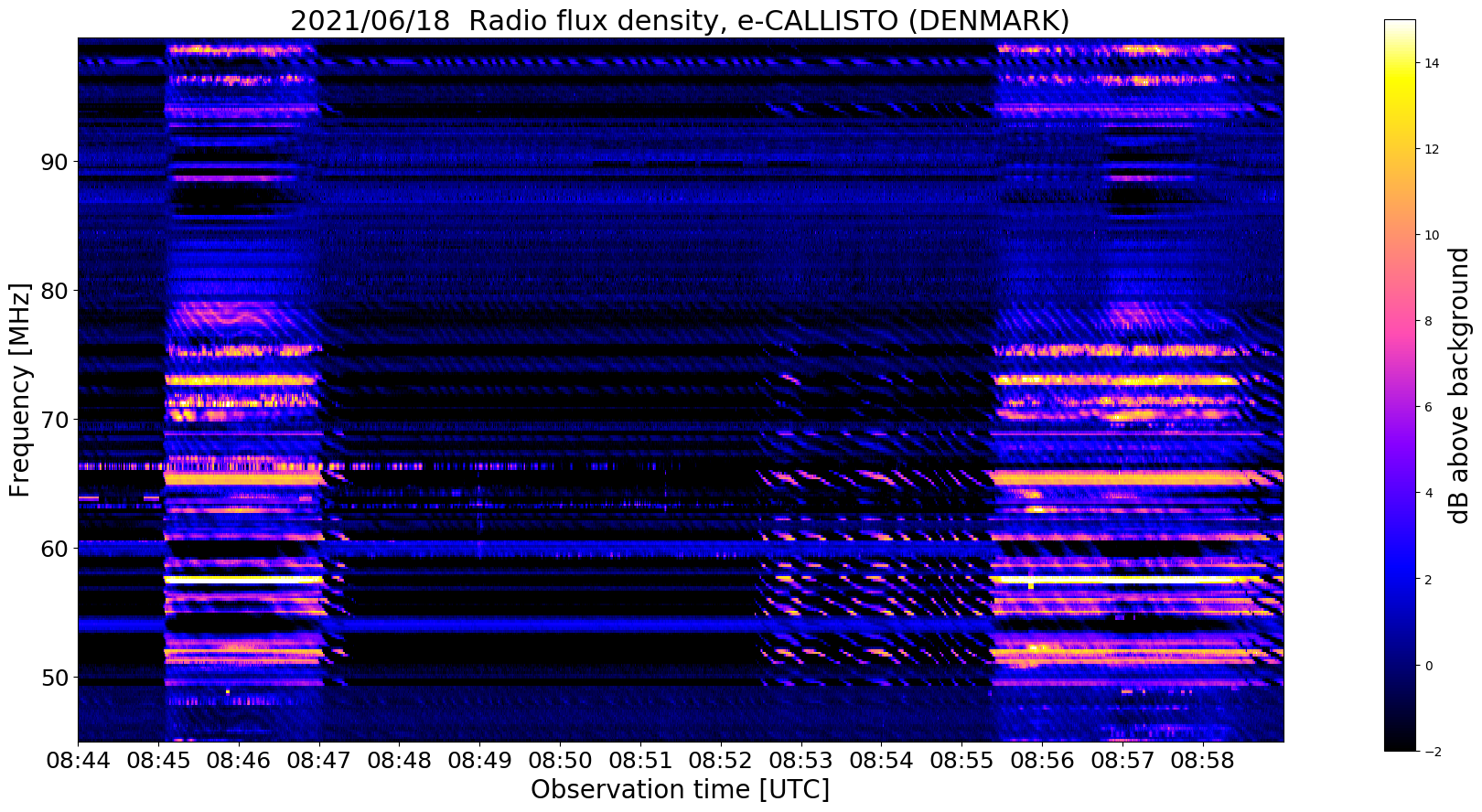The height and width of the screenshot is (812, 1482).
Task: Click the 08:47 time tick label
Action: pyautogui.click(x=319, y=760)
